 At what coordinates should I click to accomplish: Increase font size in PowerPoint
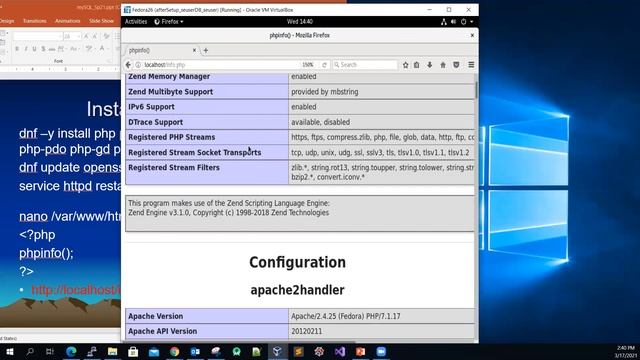click(86, 37)
